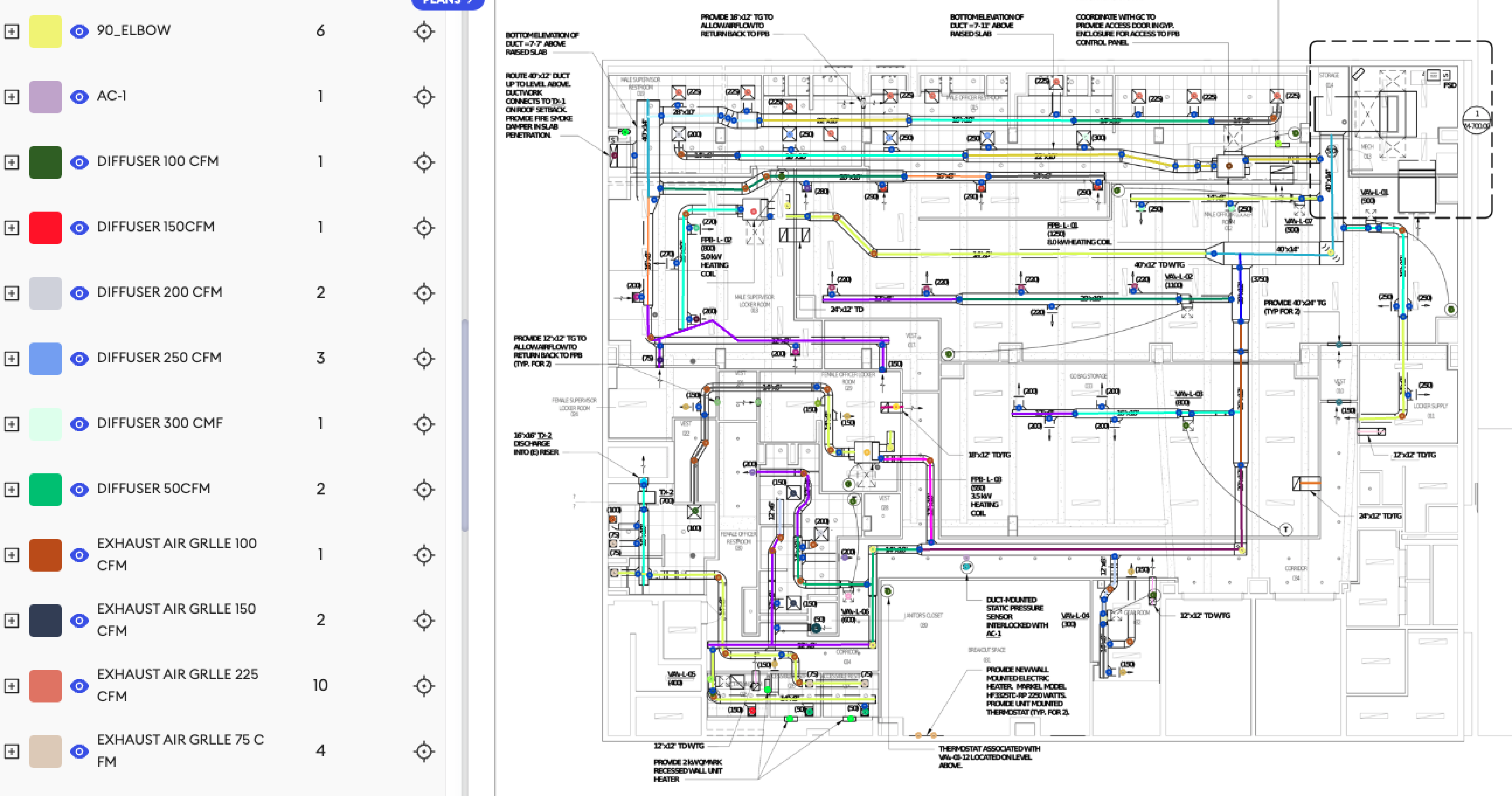Click crosshair for EXHAUST AIR GRLLE 75 CFM
Screen dimensions: 1512x796
[424, 751]
